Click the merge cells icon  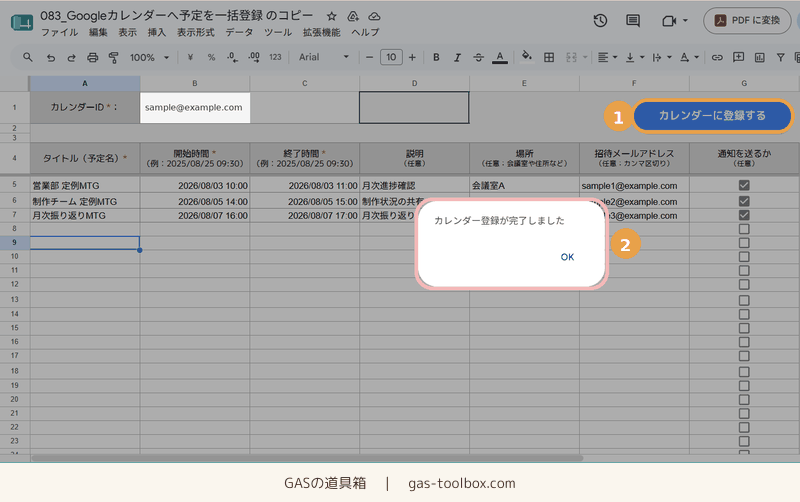coord(571,57)
